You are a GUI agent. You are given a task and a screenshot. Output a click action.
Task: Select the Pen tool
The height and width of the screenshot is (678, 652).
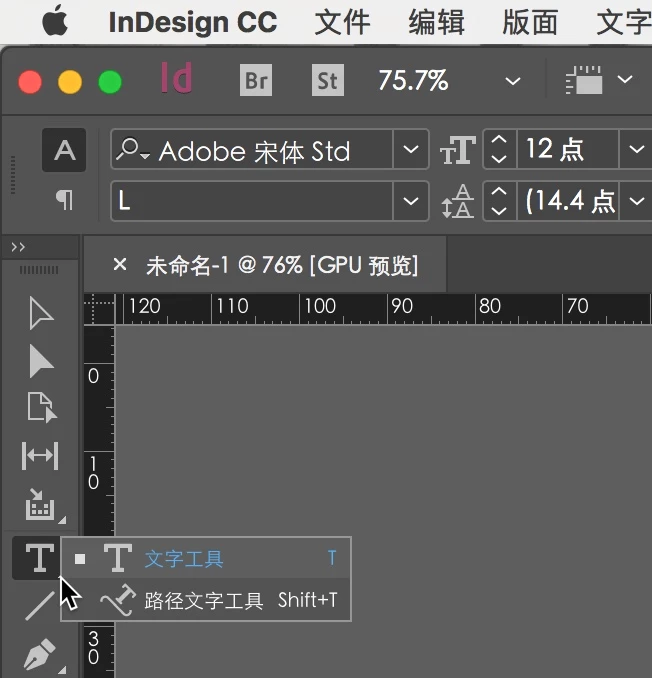click(x=40, y=653)
